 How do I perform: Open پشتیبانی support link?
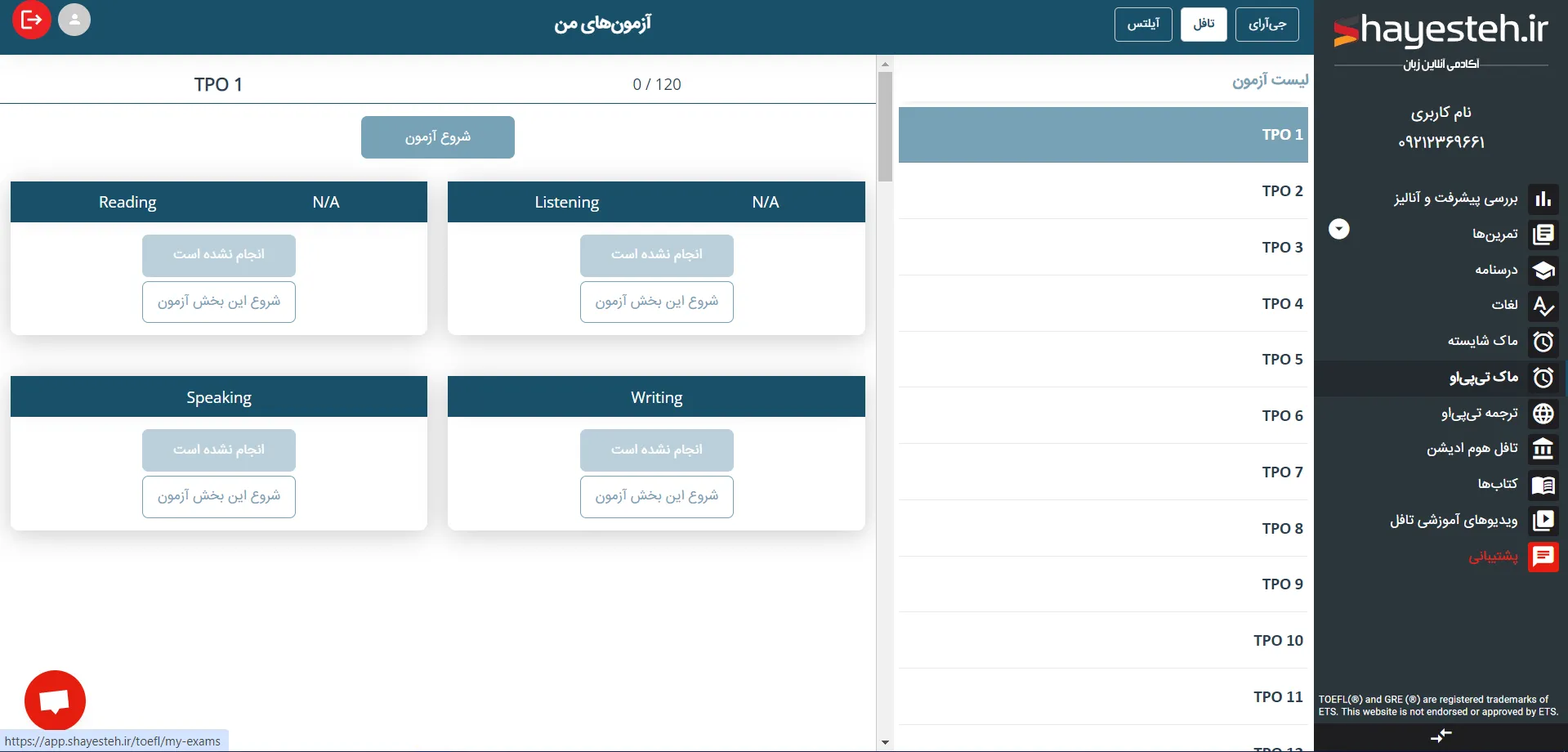[x=1494, y=557]
